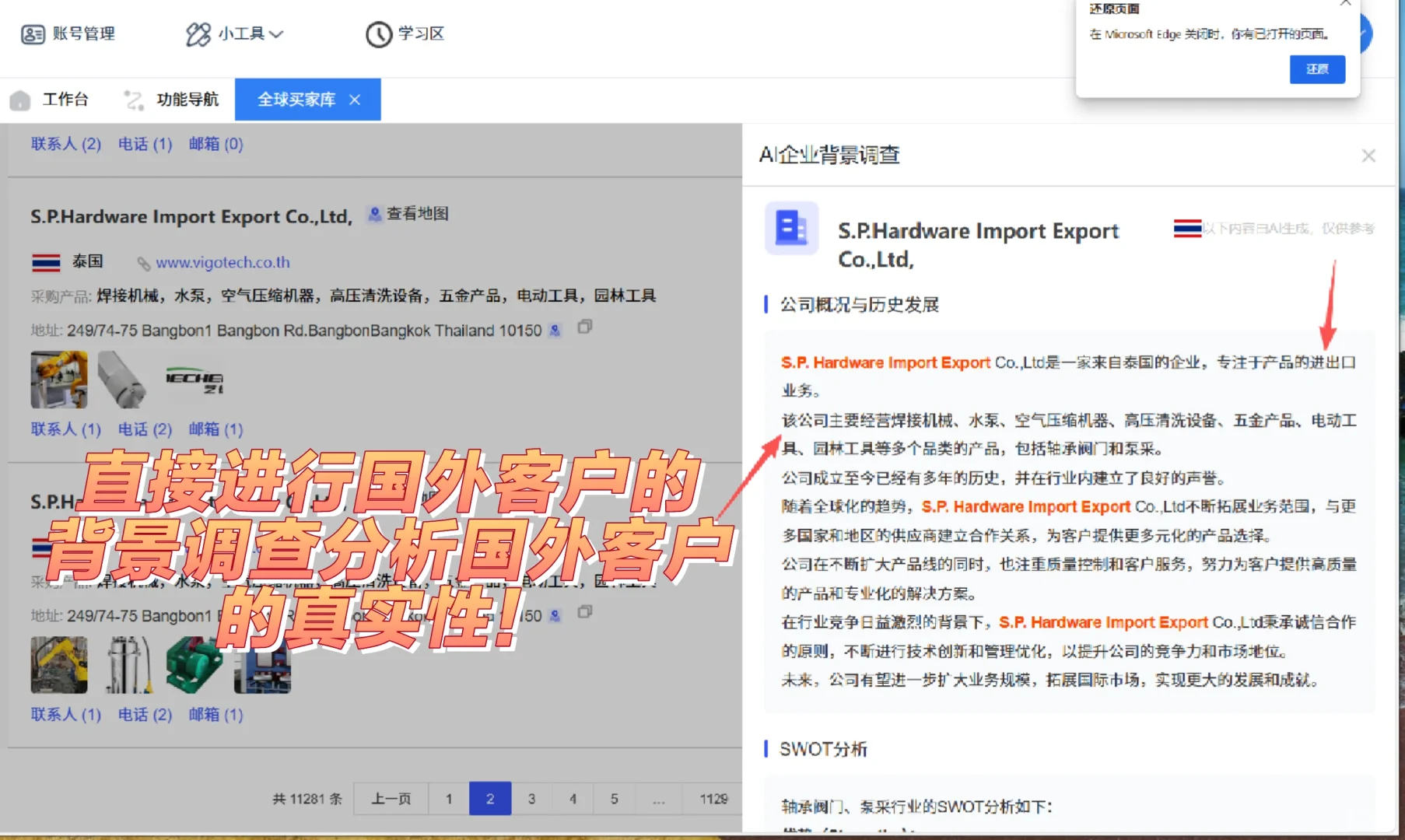Click the 工作台 home icon
1405x840 pixels.
[19, 100]
